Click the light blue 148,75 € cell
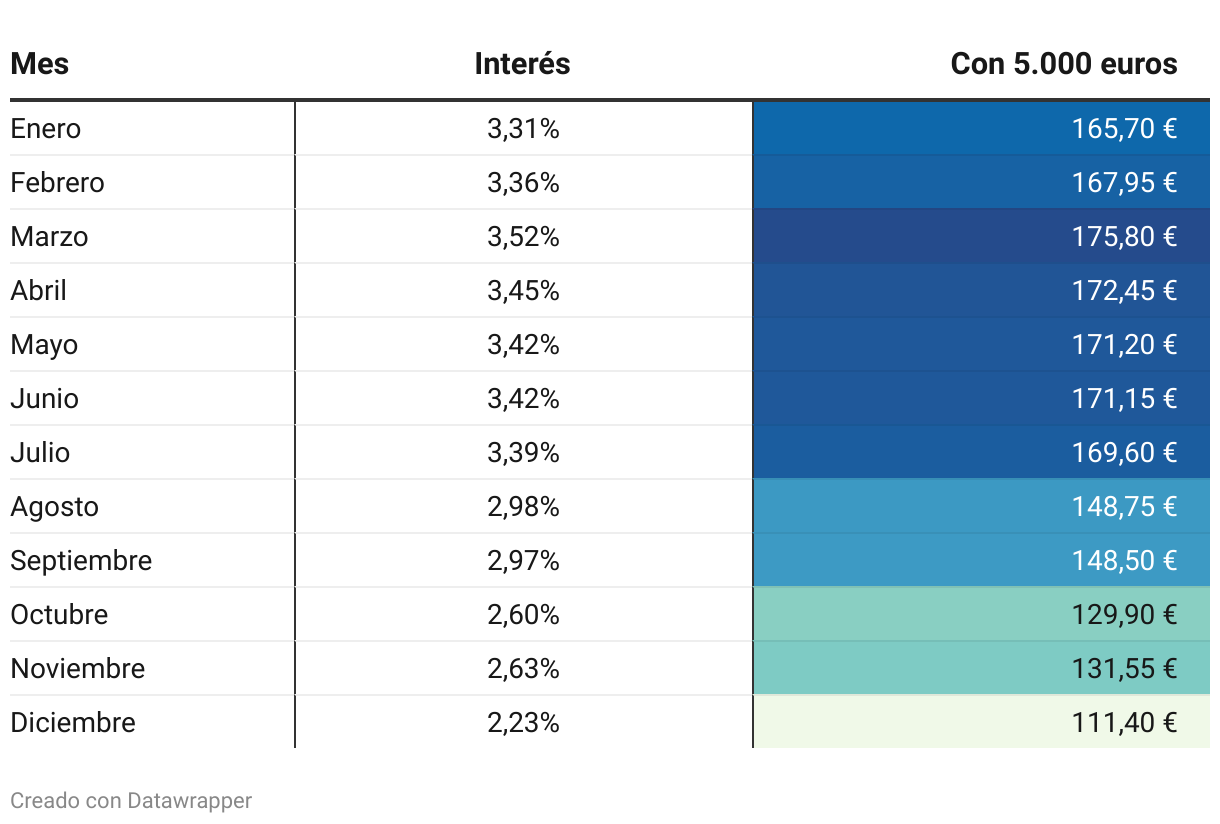The width and height of the screenshot is (1220, 824). pos(1124,507)
